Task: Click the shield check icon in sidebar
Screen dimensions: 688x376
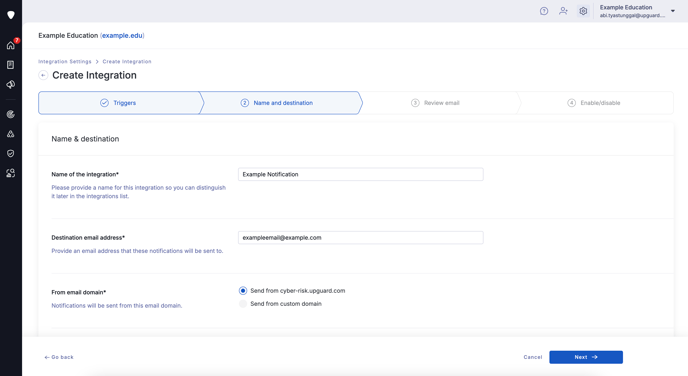Action: pos(11,153)
